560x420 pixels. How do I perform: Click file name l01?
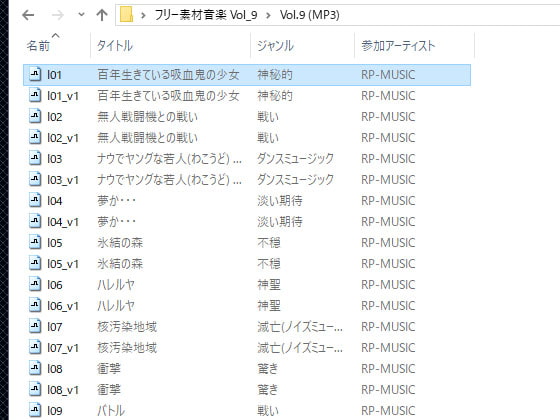[x=55, y=75]
